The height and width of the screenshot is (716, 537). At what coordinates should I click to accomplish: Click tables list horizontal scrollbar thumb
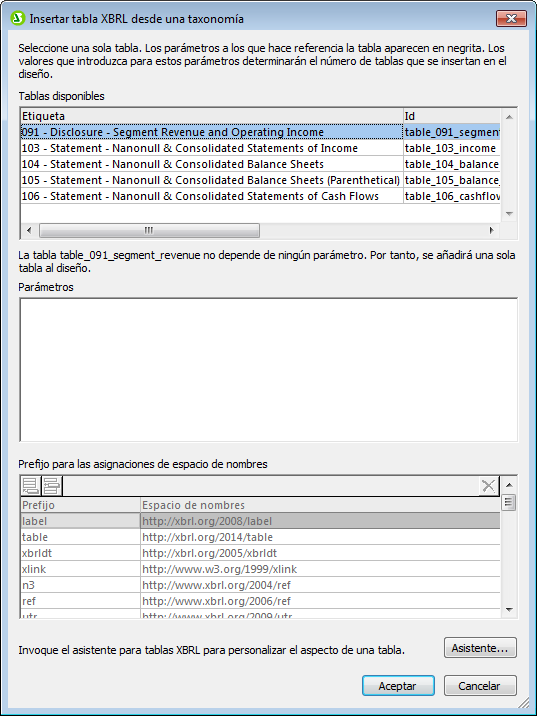(149, 230)
